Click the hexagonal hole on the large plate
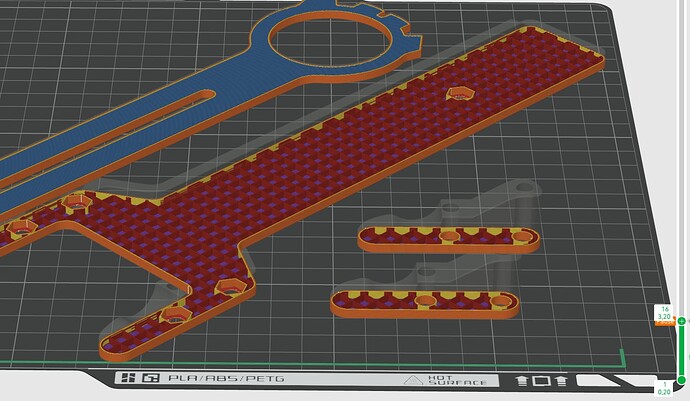Screen dimensions: 690x401 459,92
